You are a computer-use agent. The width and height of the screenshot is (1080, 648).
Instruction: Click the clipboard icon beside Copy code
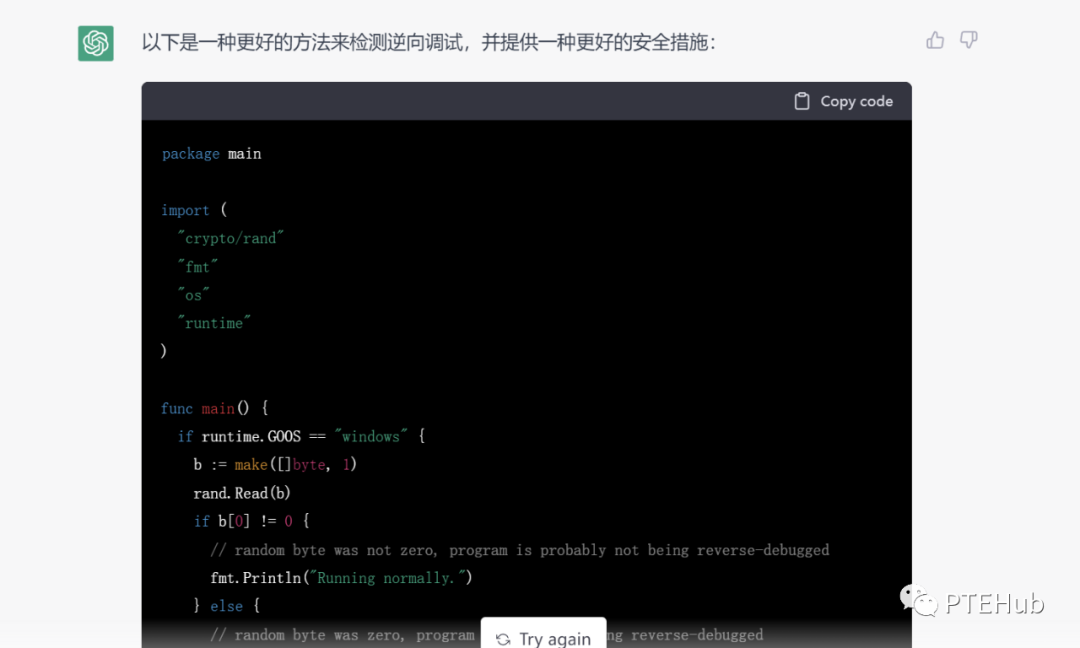pyautogui.click(x=802, y=101)
